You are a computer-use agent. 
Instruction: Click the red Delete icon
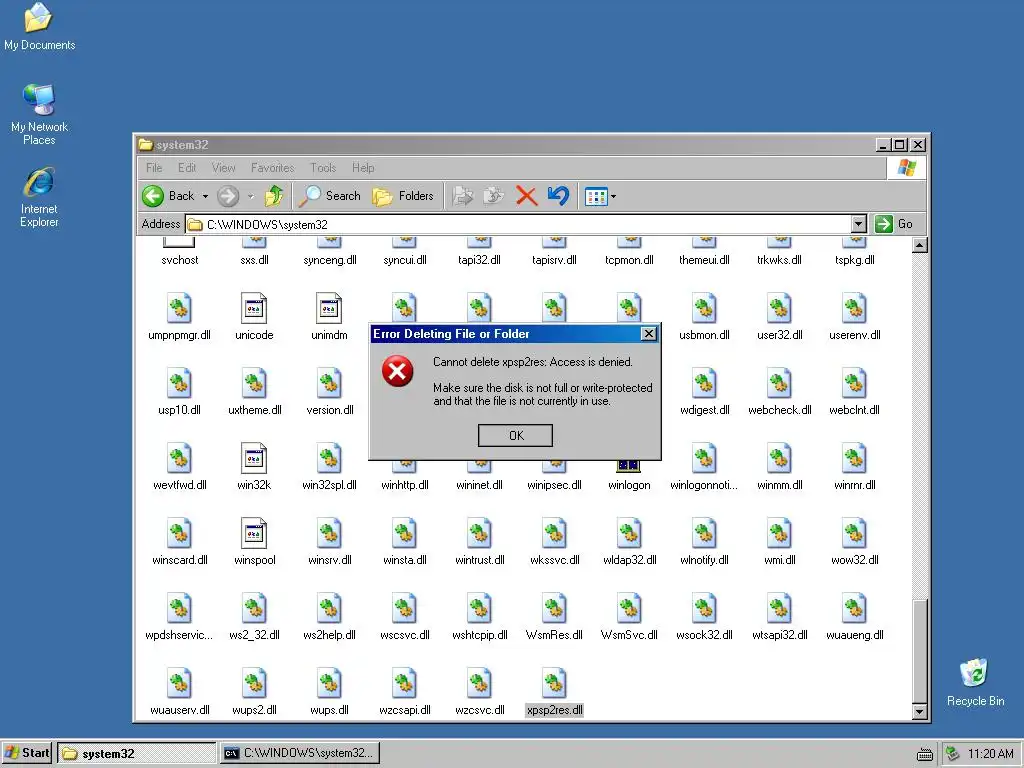click(526, 196)
